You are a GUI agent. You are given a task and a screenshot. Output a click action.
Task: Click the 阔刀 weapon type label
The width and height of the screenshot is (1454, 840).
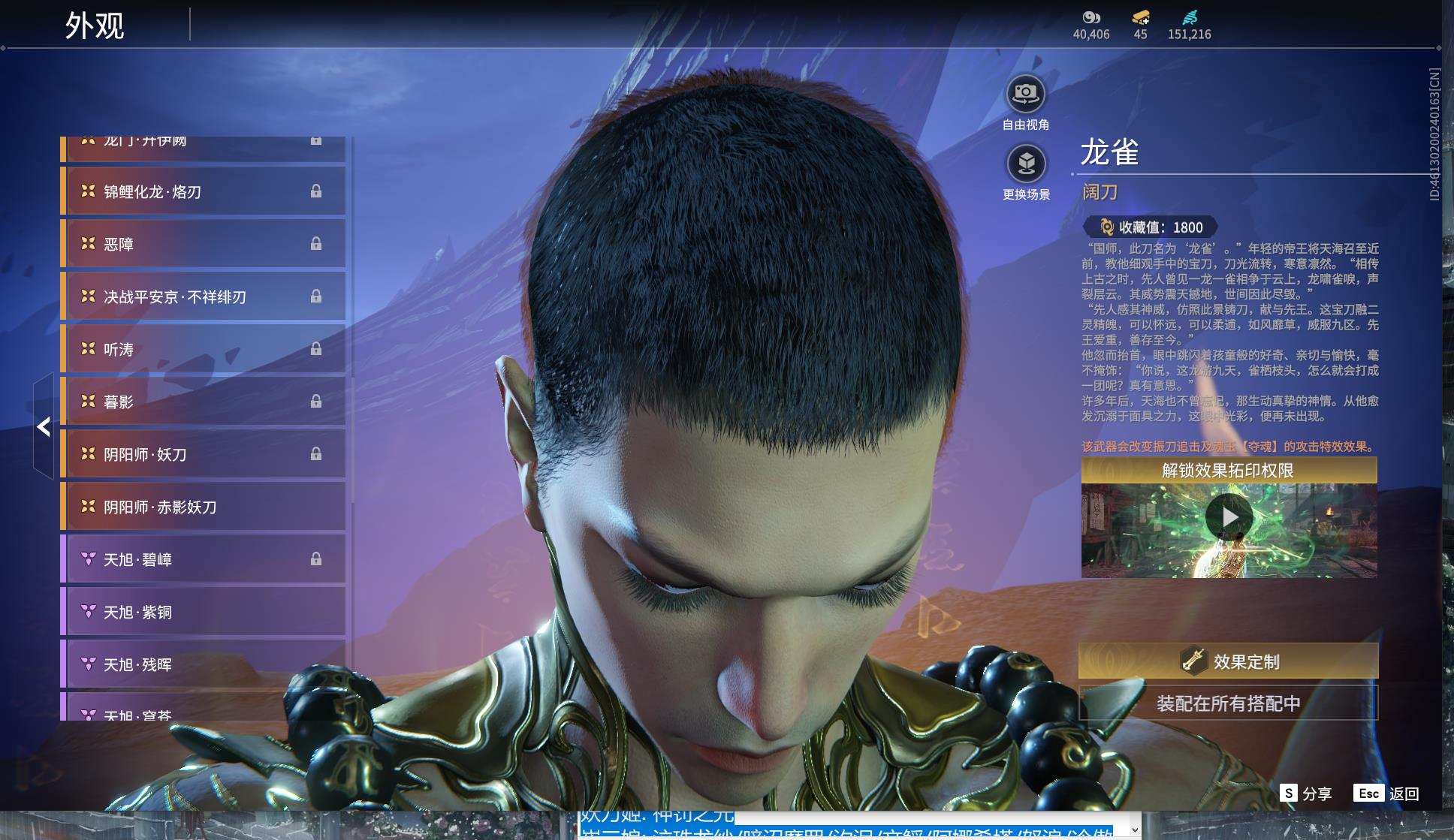pyautogui.click(x=1100, y=192)
